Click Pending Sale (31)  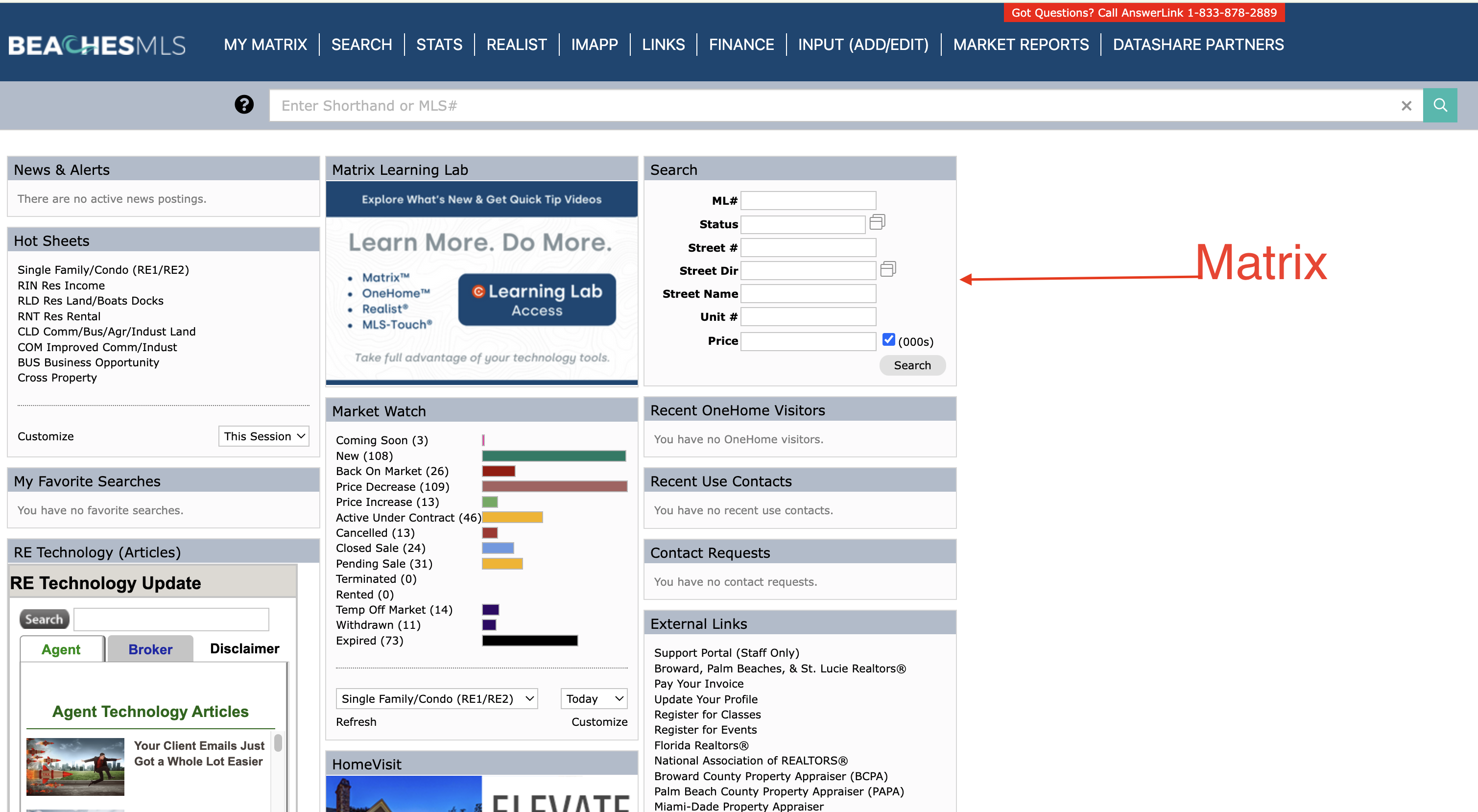(x=384, y=564)
